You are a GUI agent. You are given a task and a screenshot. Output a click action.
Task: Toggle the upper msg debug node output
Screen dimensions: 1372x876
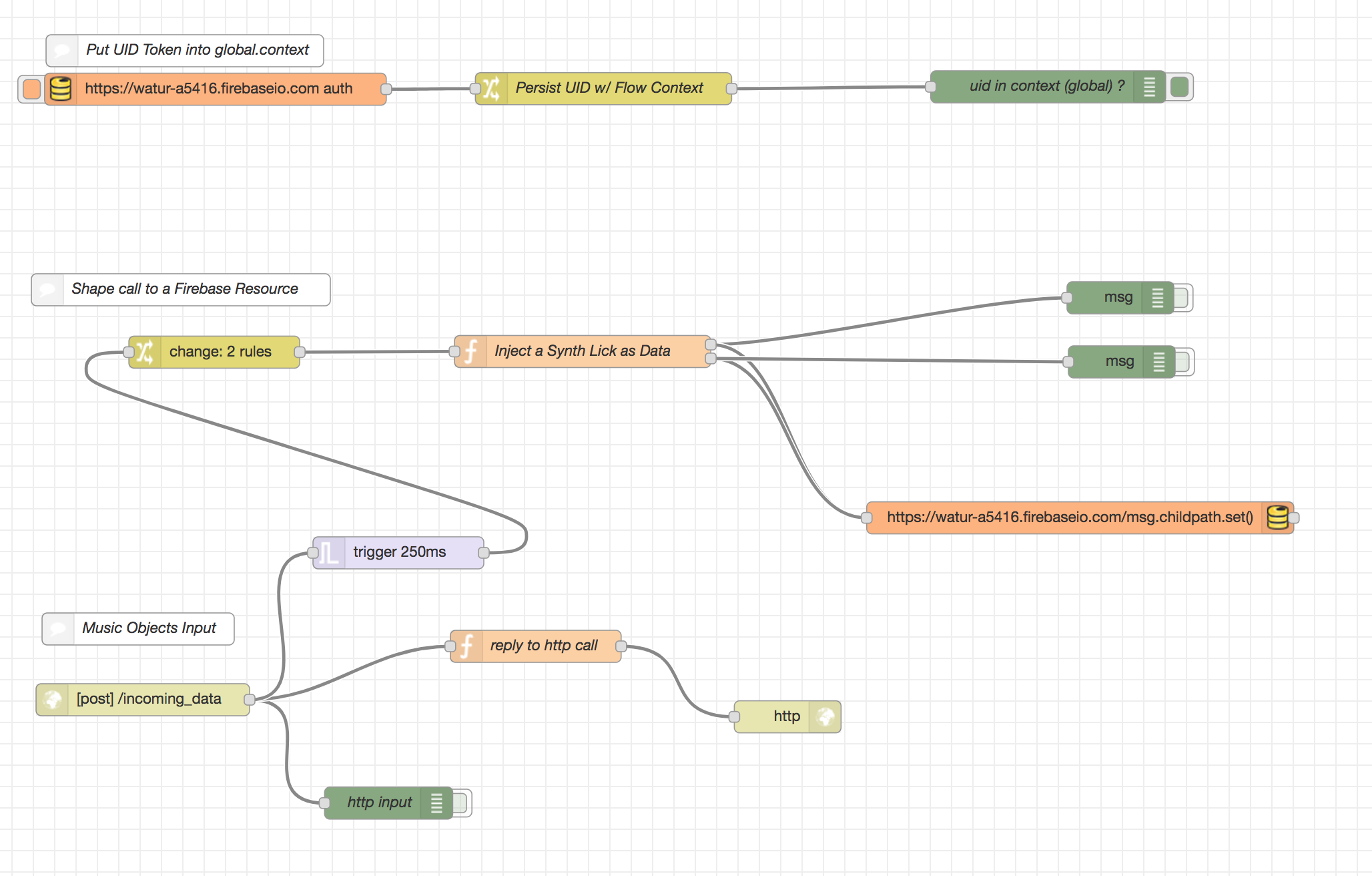[1182, 298]
